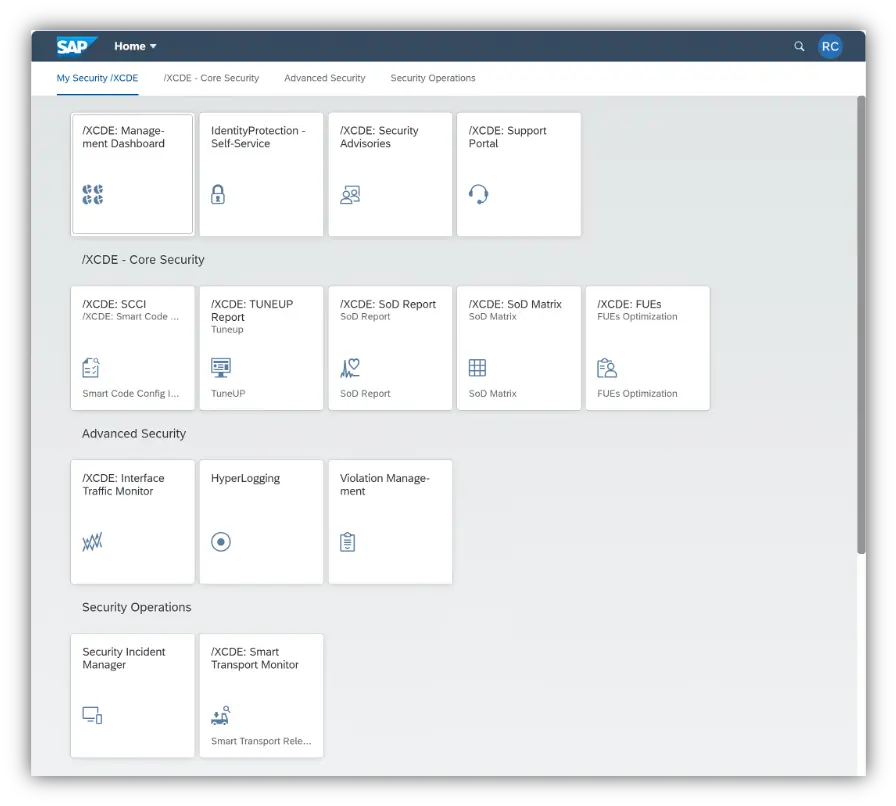Open IdentityProtection - Self-Service tile title

(x=258, y=137)
